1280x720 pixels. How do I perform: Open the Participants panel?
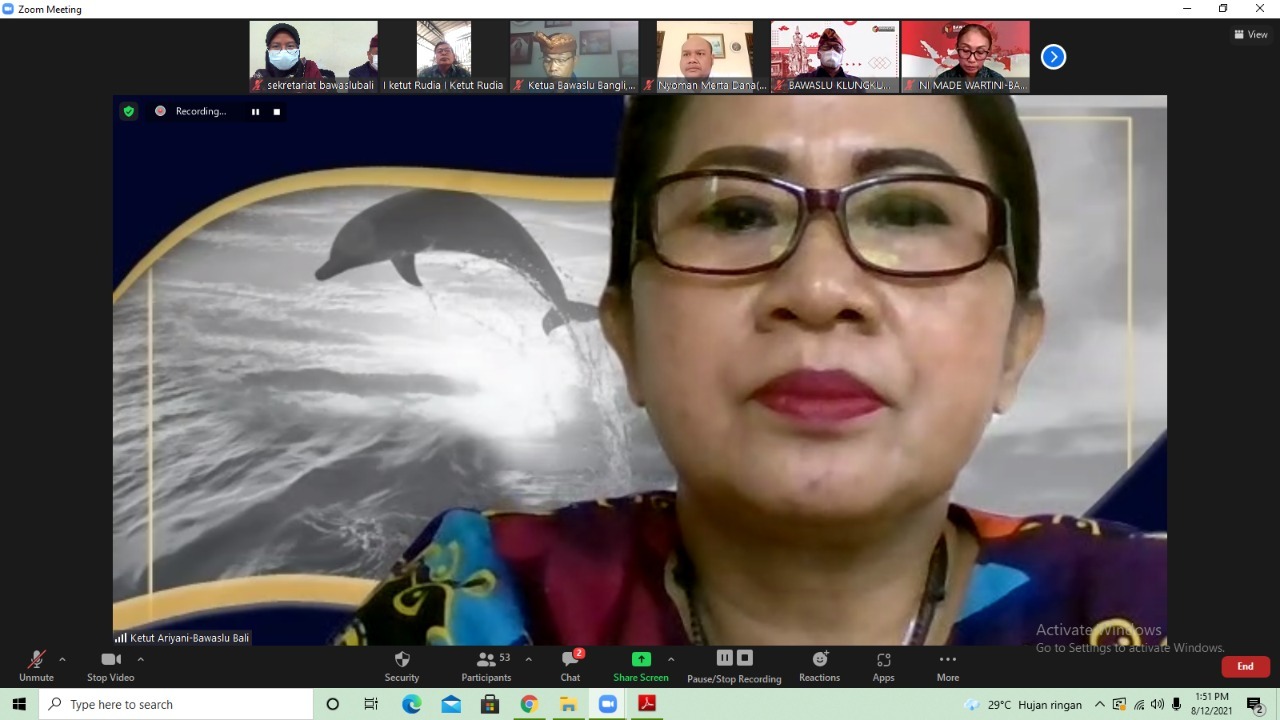click(486, 666)
